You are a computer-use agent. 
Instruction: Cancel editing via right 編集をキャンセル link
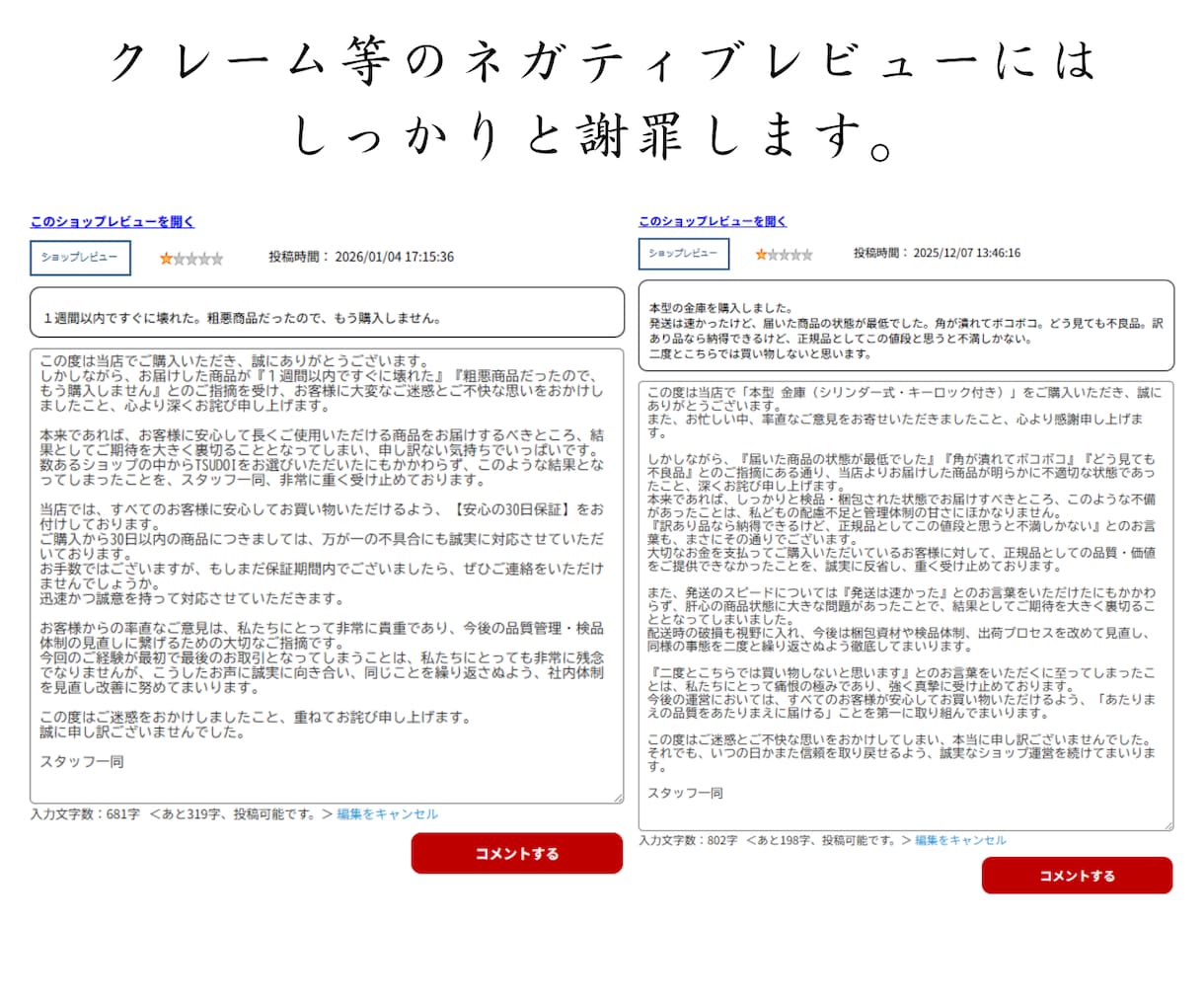960,841
